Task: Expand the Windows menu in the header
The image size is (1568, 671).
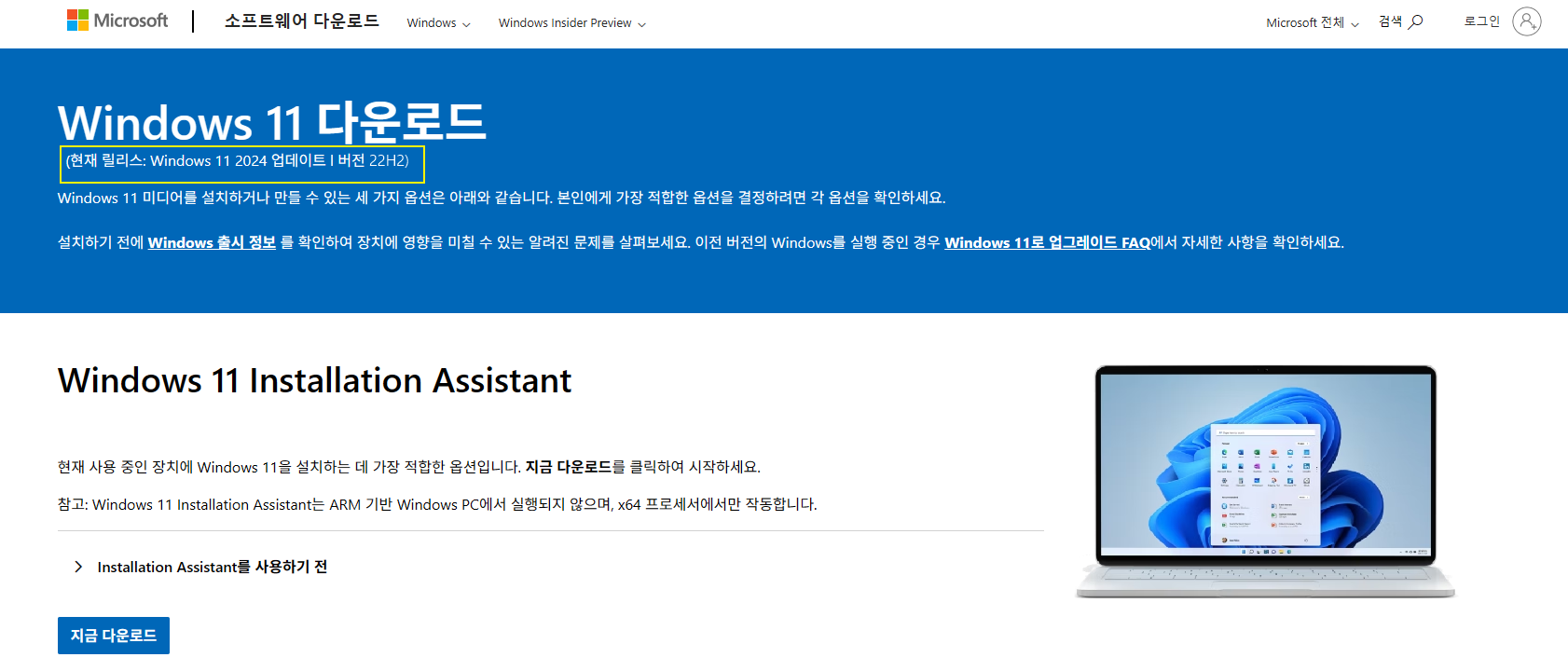Action: coord(438,22)
